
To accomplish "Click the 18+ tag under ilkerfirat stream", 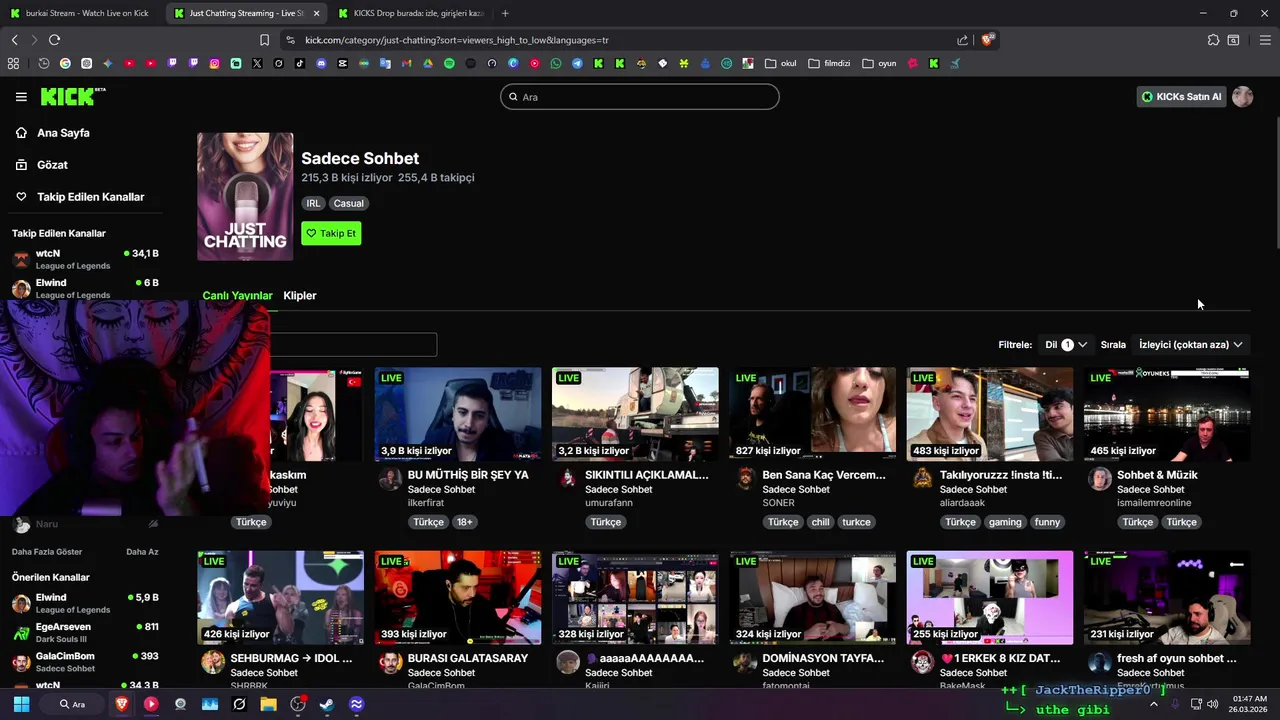I will point(464,522).
